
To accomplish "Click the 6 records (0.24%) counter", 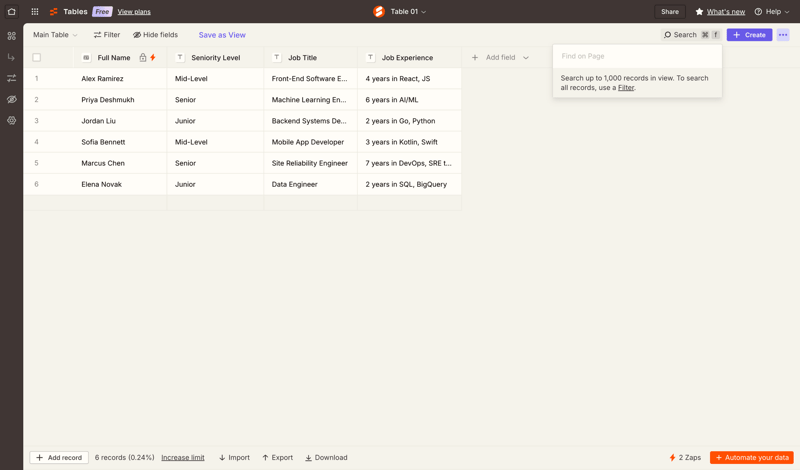I will click(x=124, y=457).
